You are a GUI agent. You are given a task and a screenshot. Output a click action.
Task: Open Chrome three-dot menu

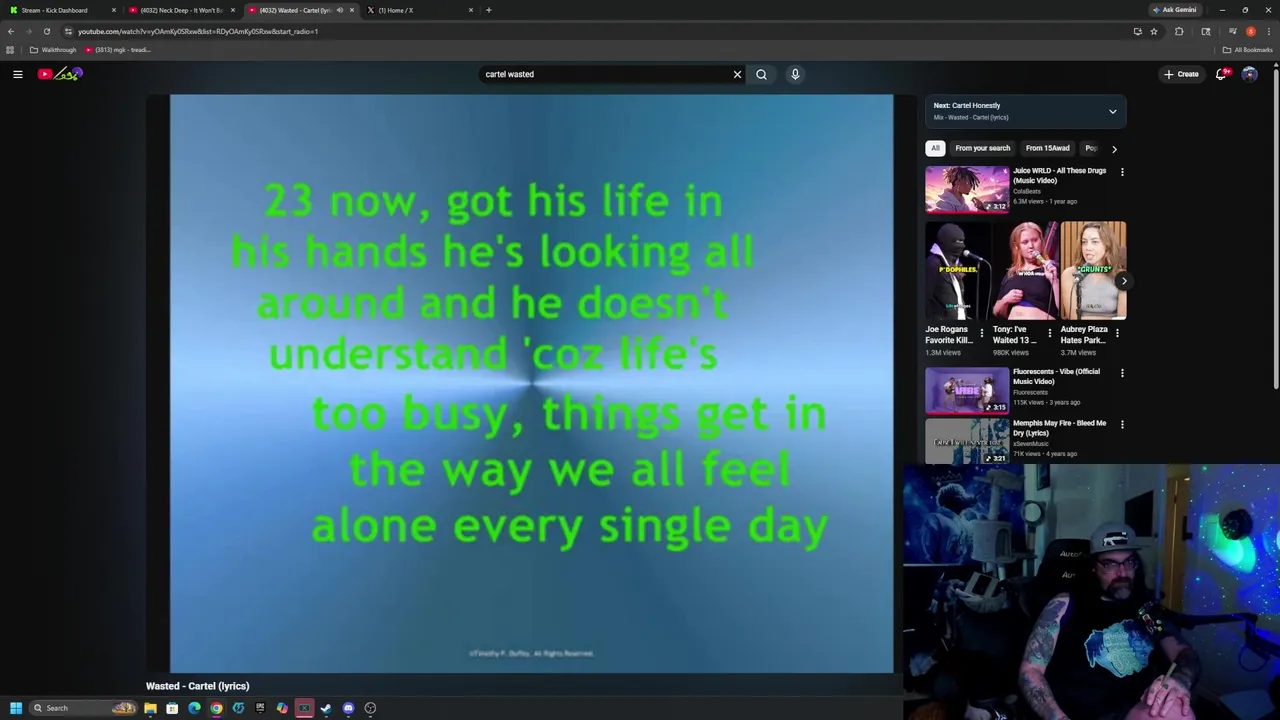click(1269, 31)
